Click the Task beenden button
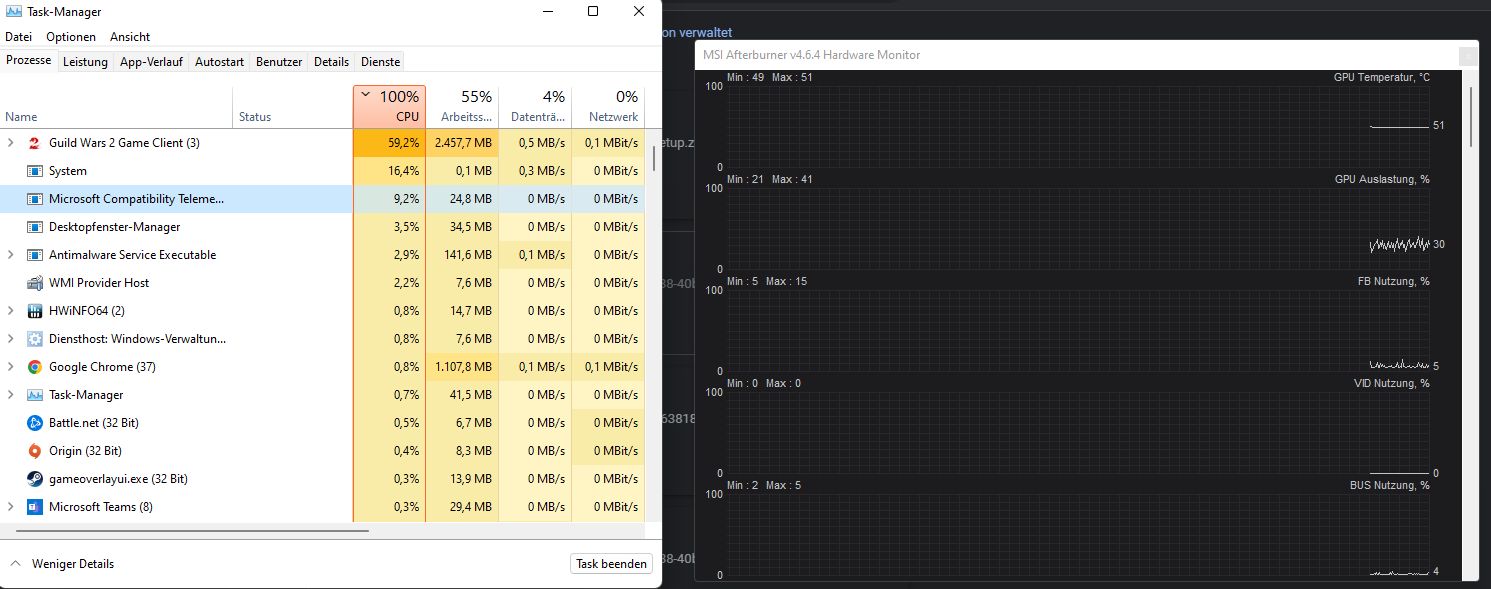Image resolution: width=1491 pixels, height=589 pixels. 611,564
